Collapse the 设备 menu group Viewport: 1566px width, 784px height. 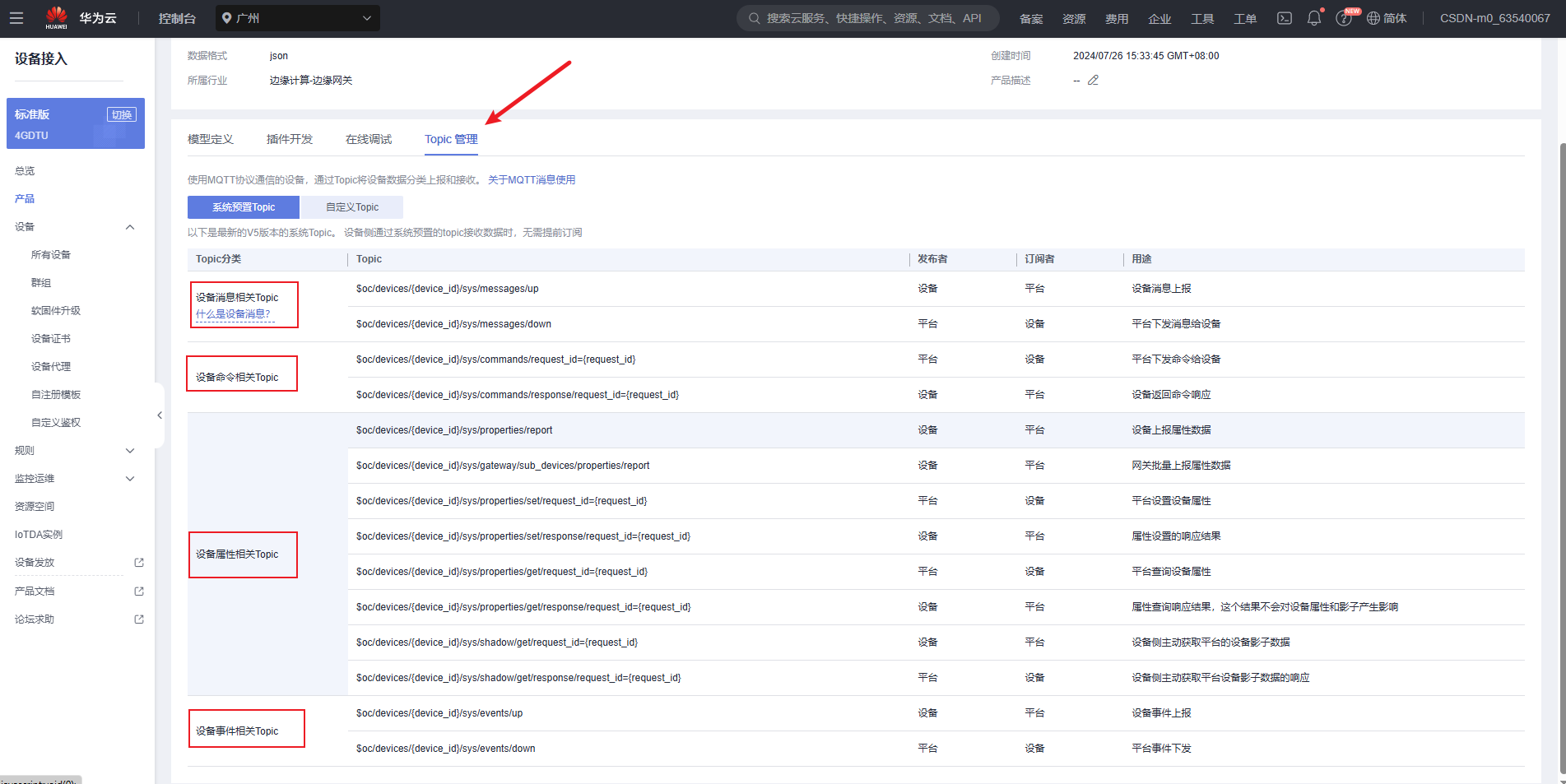[x=130, y=227]
